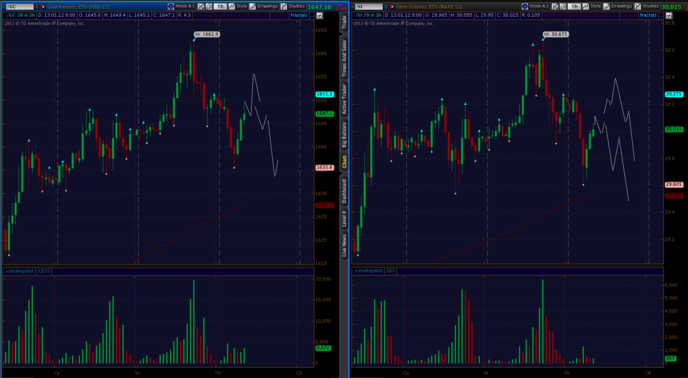The height and width of the screenshot is (378, 688).
Task: Click the fractals study label on Gold chart
Action: tap(298, 15)
